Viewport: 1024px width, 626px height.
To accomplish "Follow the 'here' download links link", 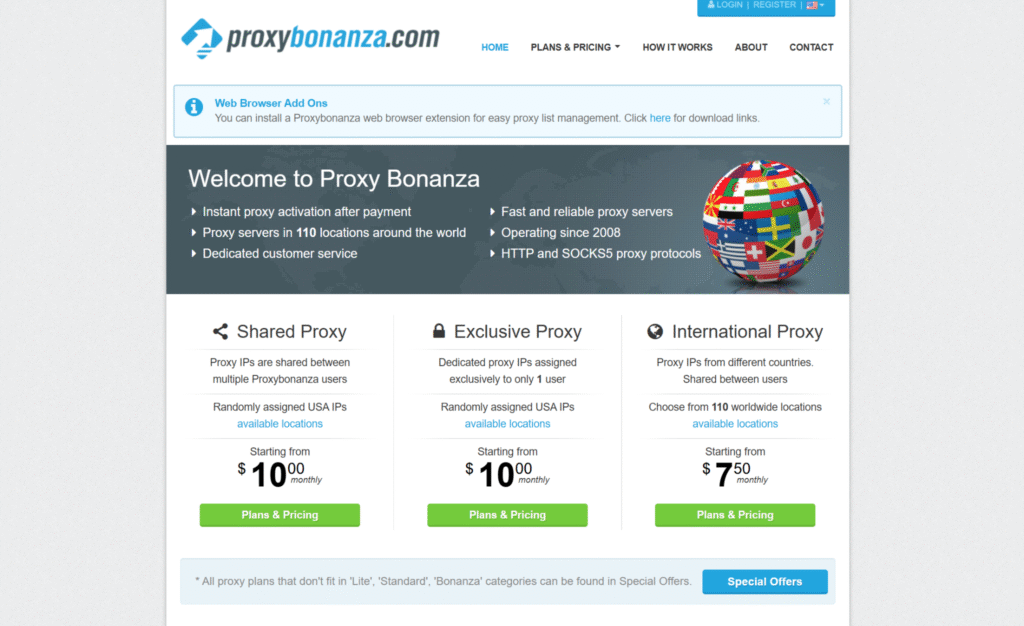I will (660, 118).
